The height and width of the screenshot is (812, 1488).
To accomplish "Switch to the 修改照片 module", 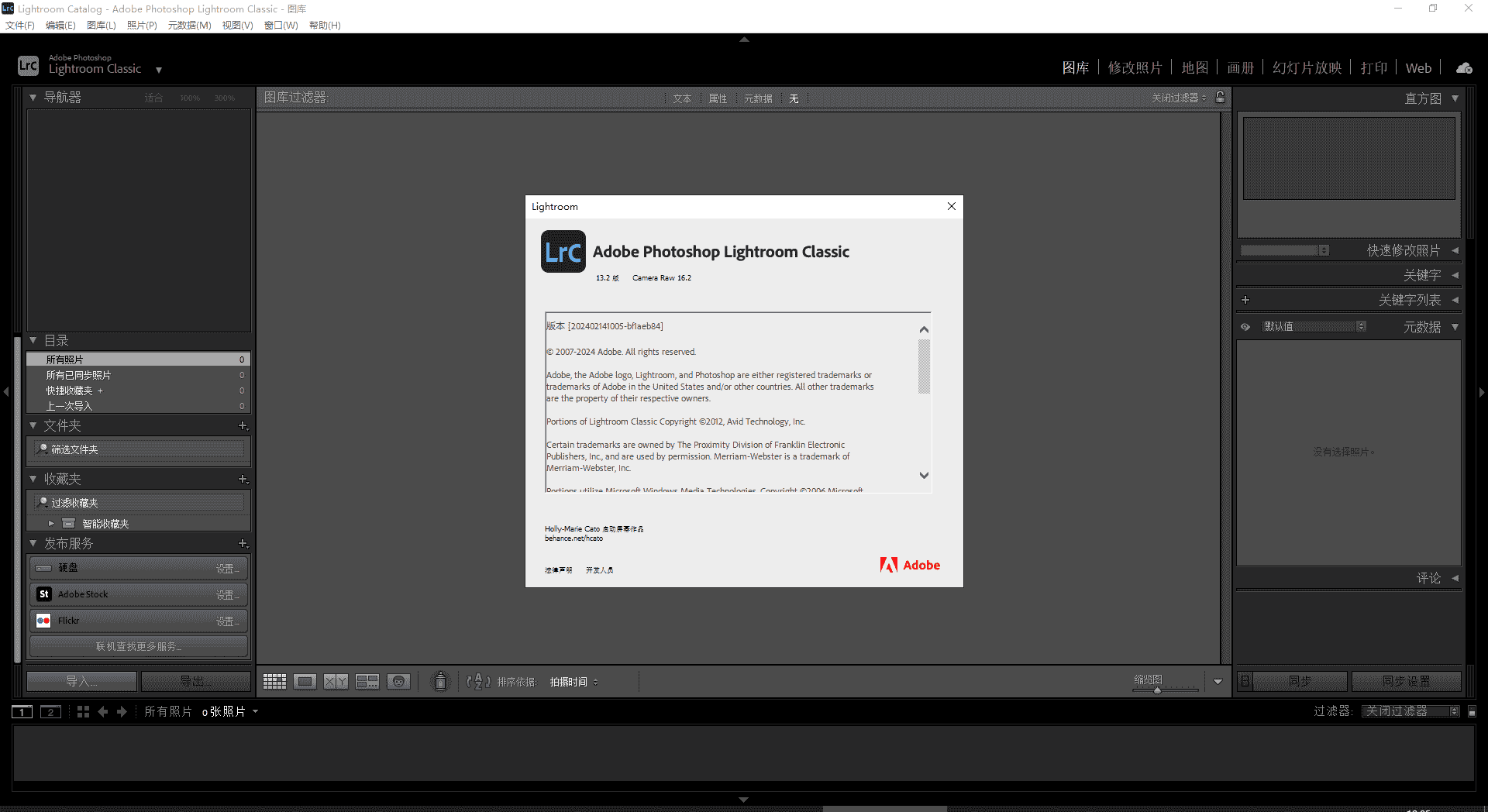I will (1135, 67).
